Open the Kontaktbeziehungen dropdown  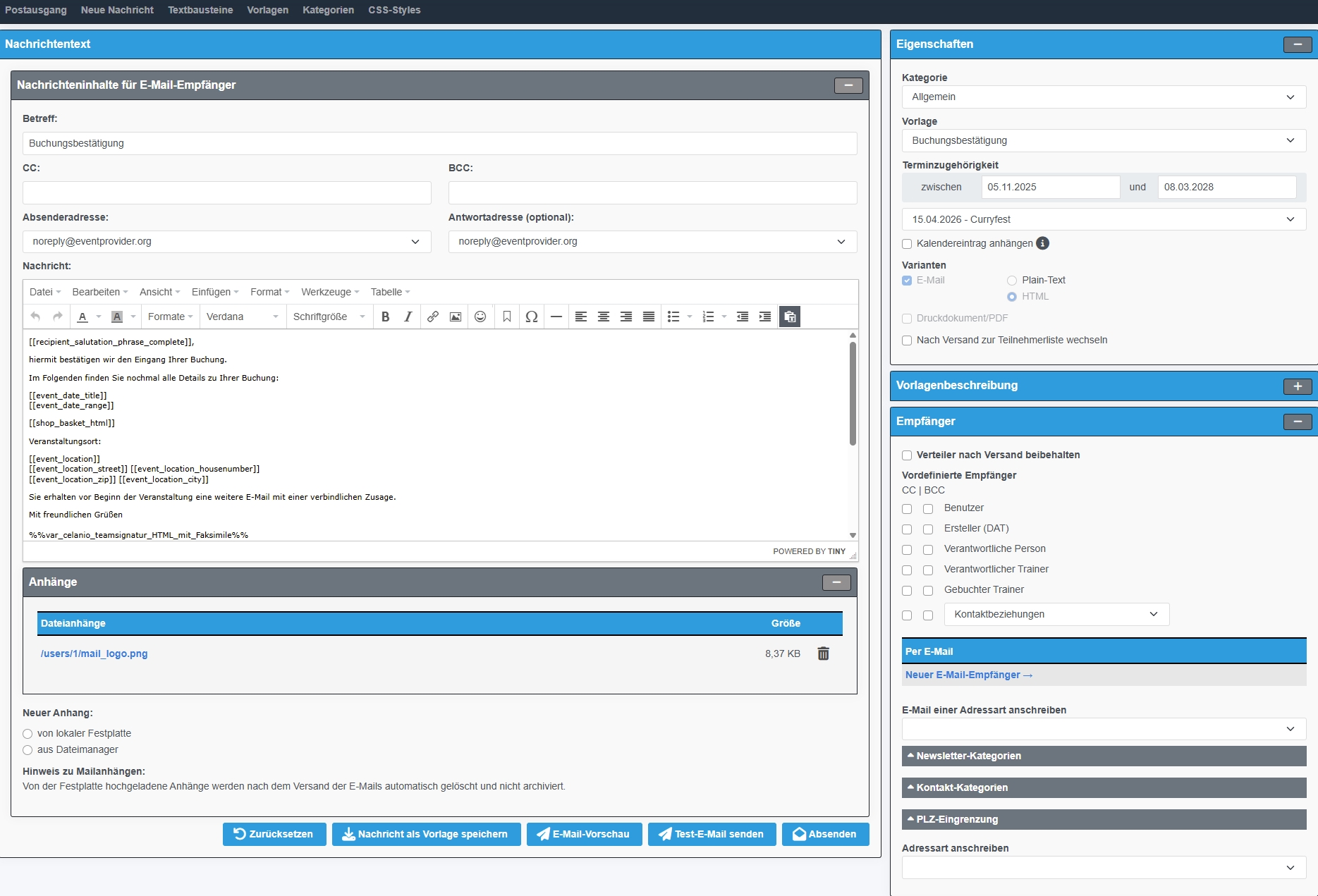(1056, 615)
